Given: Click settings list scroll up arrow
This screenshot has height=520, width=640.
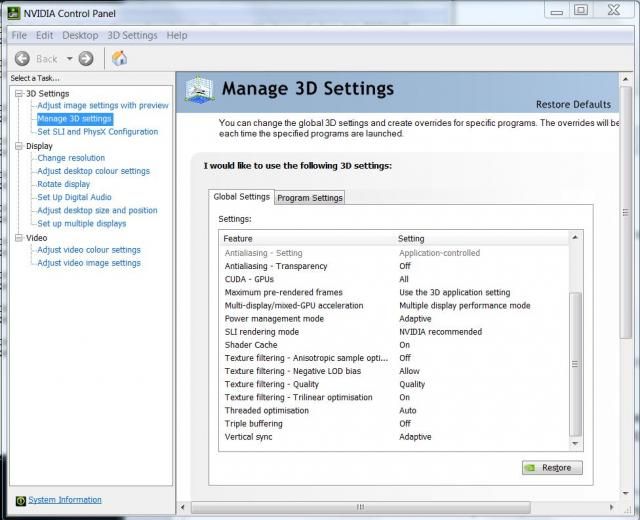Looking at the screenshot, I should tap(575, 237).
